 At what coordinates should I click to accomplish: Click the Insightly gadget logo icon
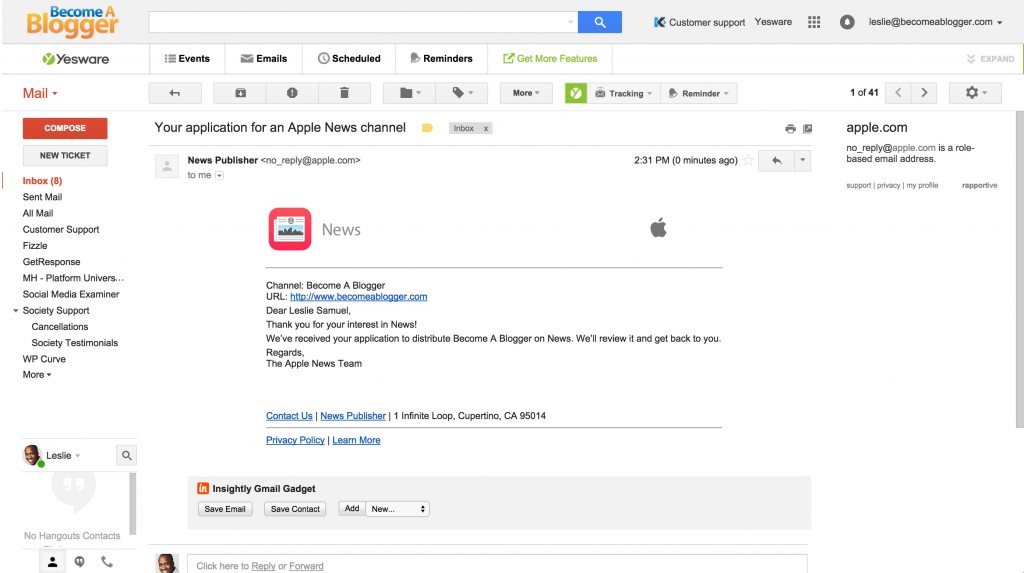click(202, 488)
